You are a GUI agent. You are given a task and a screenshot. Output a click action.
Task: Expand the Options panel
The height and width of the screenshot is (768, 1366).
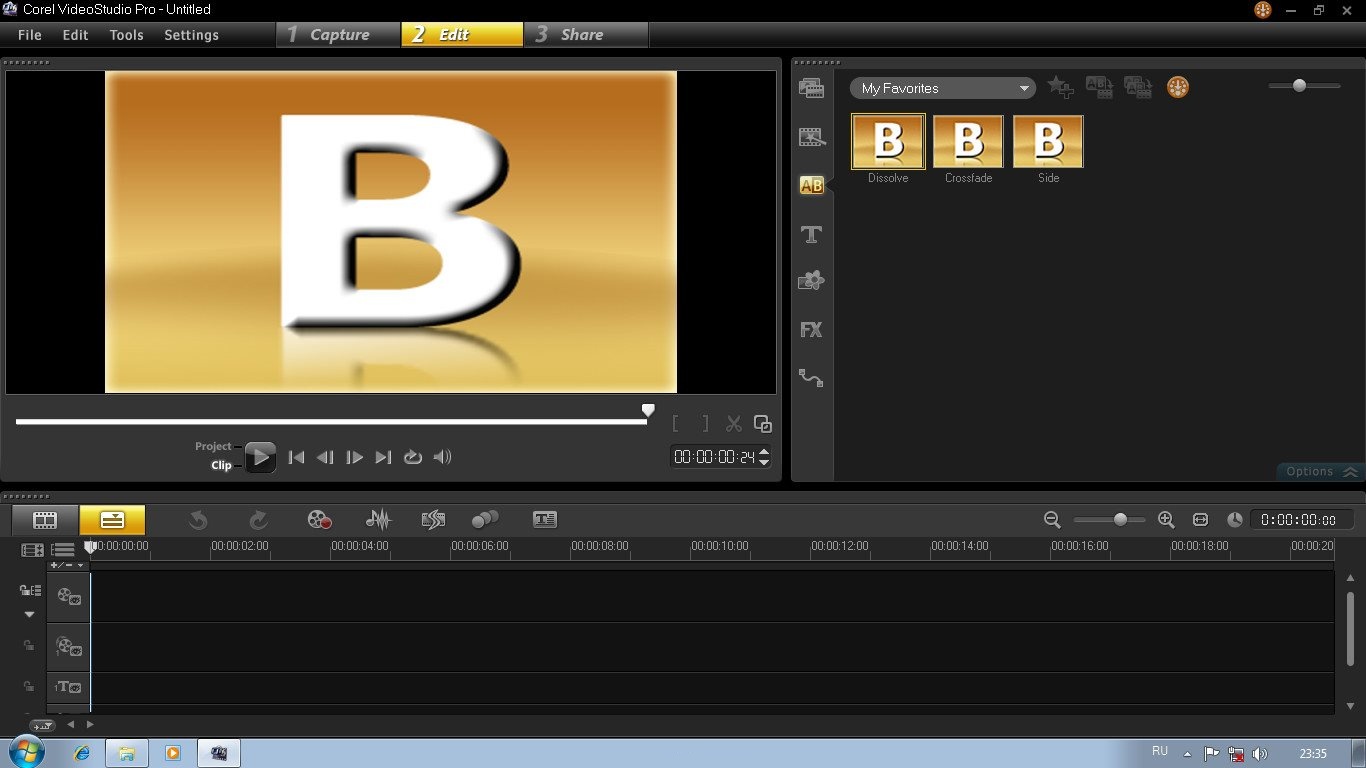1320,471
